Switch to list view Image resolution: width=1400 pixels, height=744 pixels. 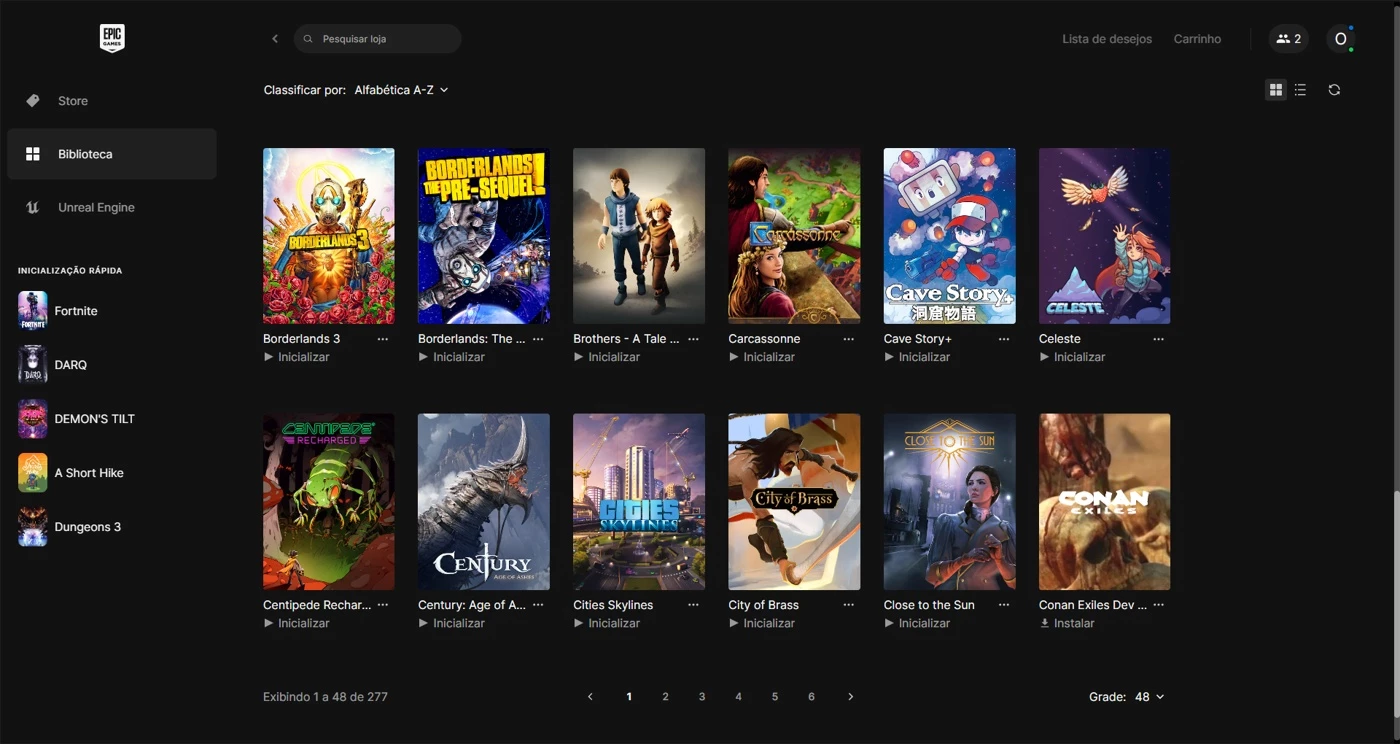pos(1300,90)
